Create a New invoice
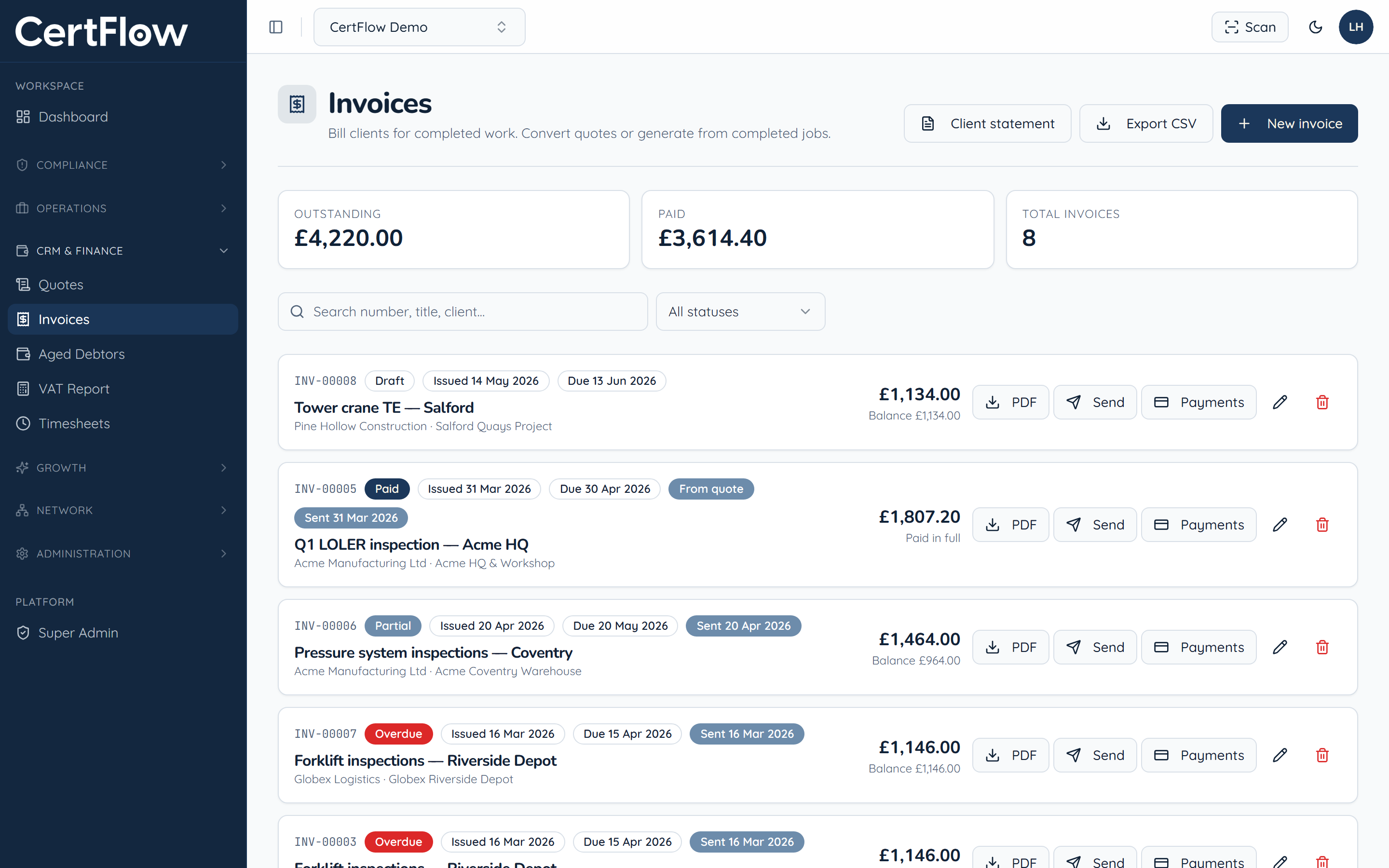 [1289, 123]
